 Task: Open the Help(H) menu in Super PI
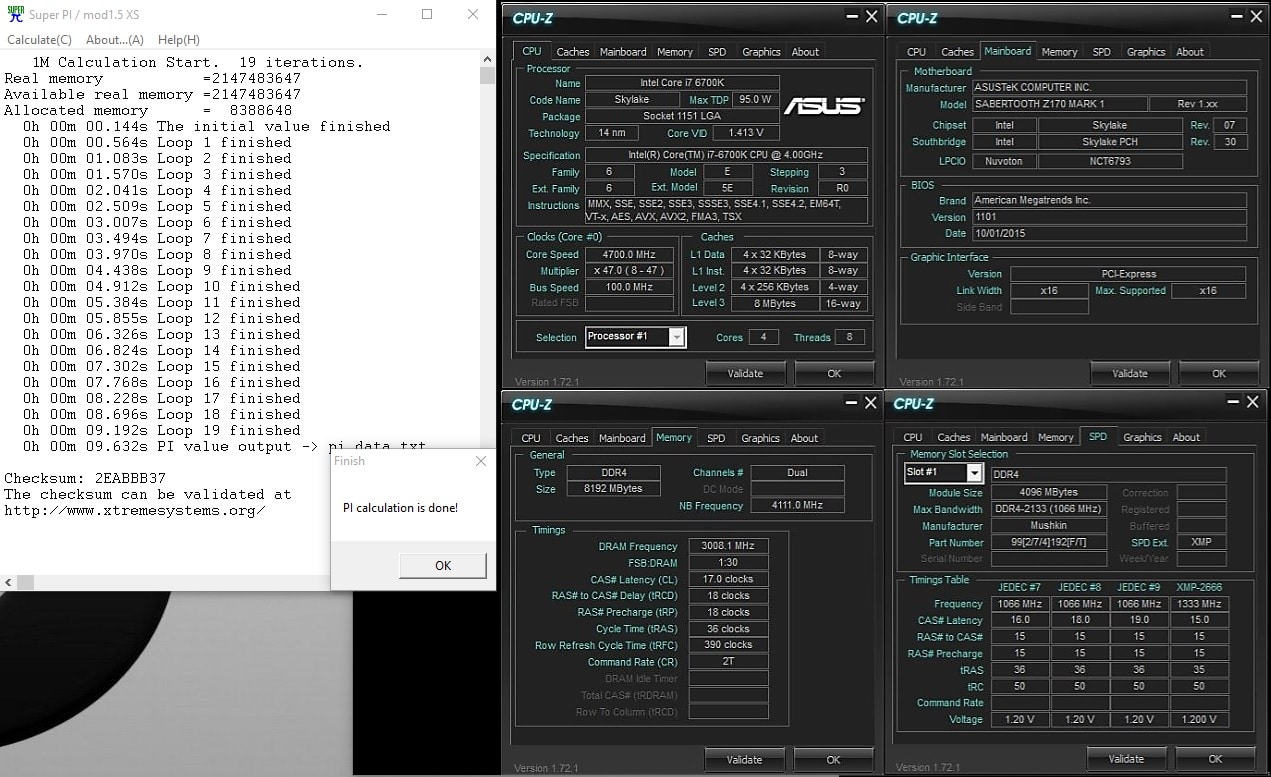click(x=179, y=40)
